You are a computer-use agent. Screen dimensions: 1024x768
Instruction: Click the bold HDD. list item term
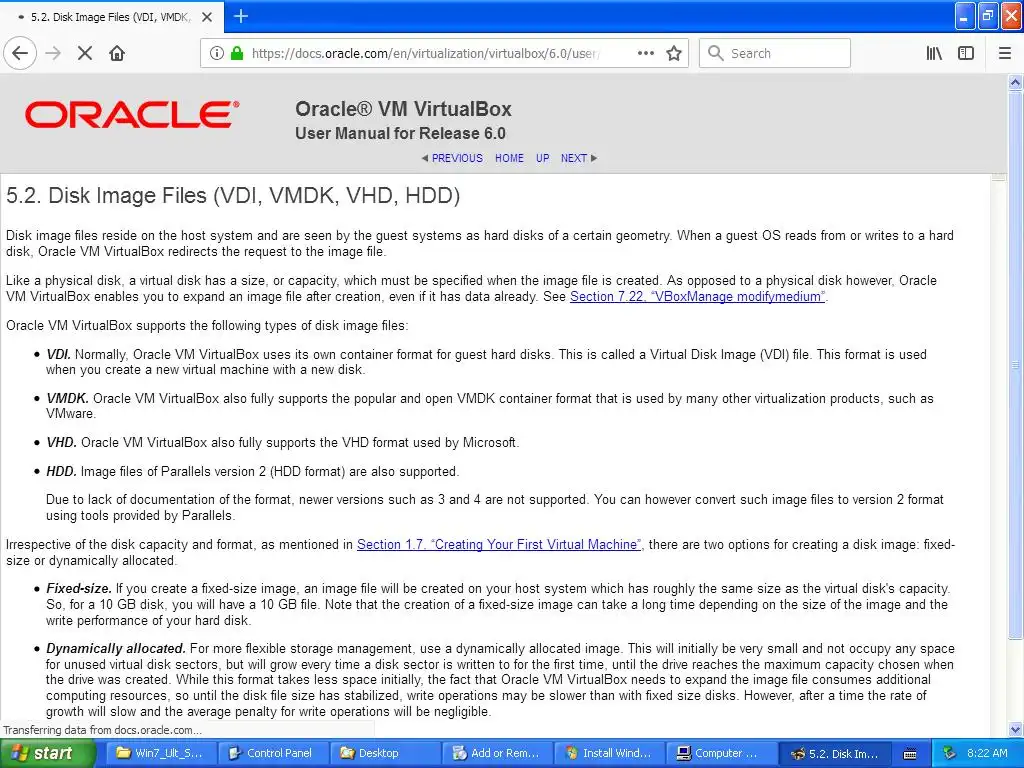click(61, 472)
